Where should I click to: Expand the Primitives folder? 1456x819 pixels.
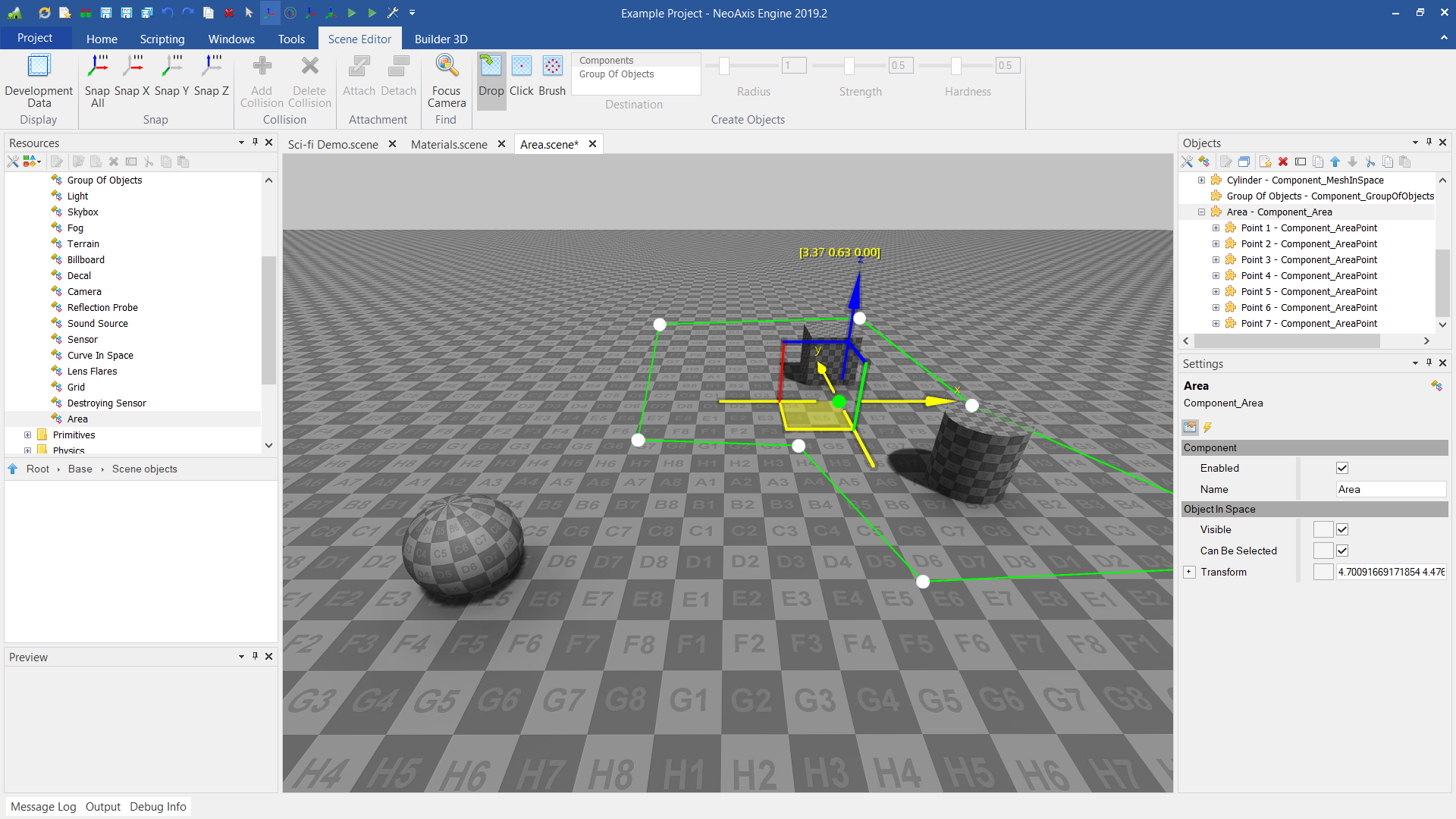point(28,435)
